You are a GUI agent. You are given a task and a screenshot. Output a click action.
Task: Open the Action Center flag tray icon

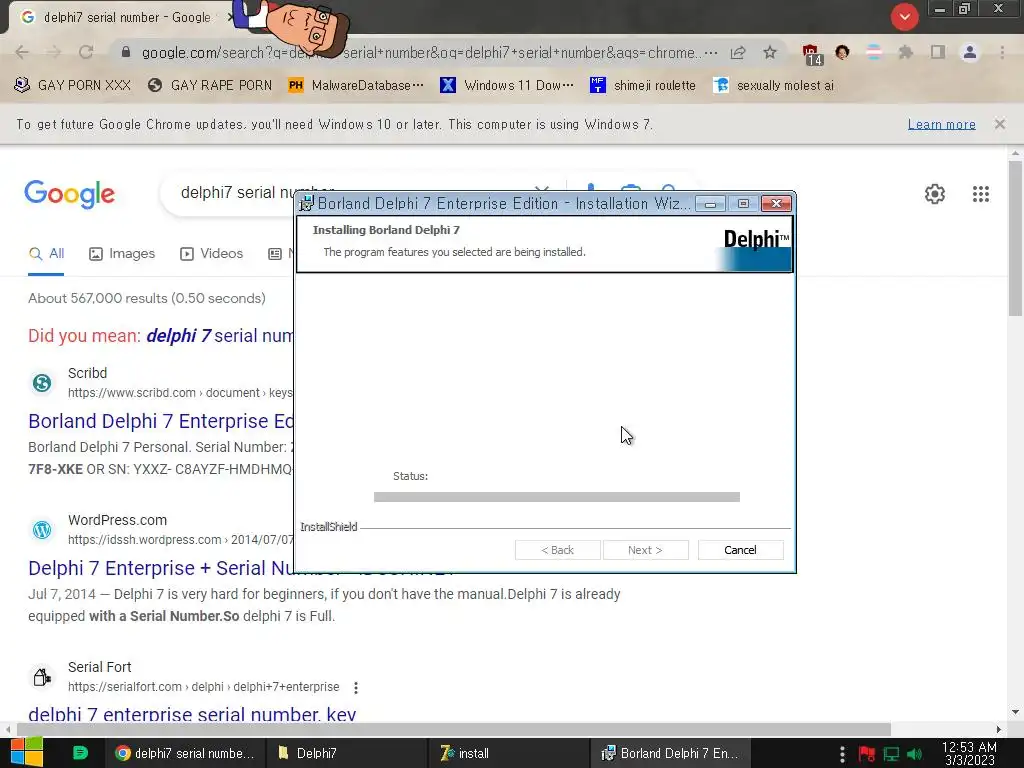click(867, 754)
